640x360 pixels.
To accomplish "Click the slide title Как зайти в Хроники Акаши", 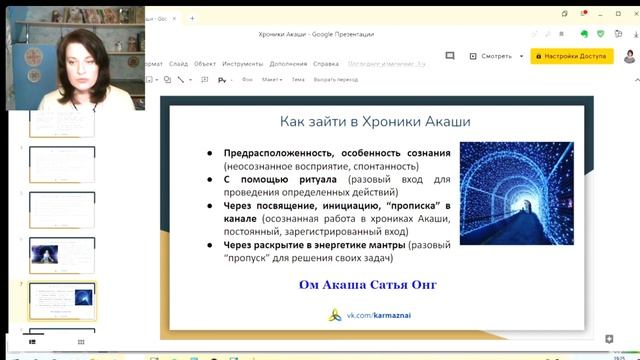I will pos(375,122).
